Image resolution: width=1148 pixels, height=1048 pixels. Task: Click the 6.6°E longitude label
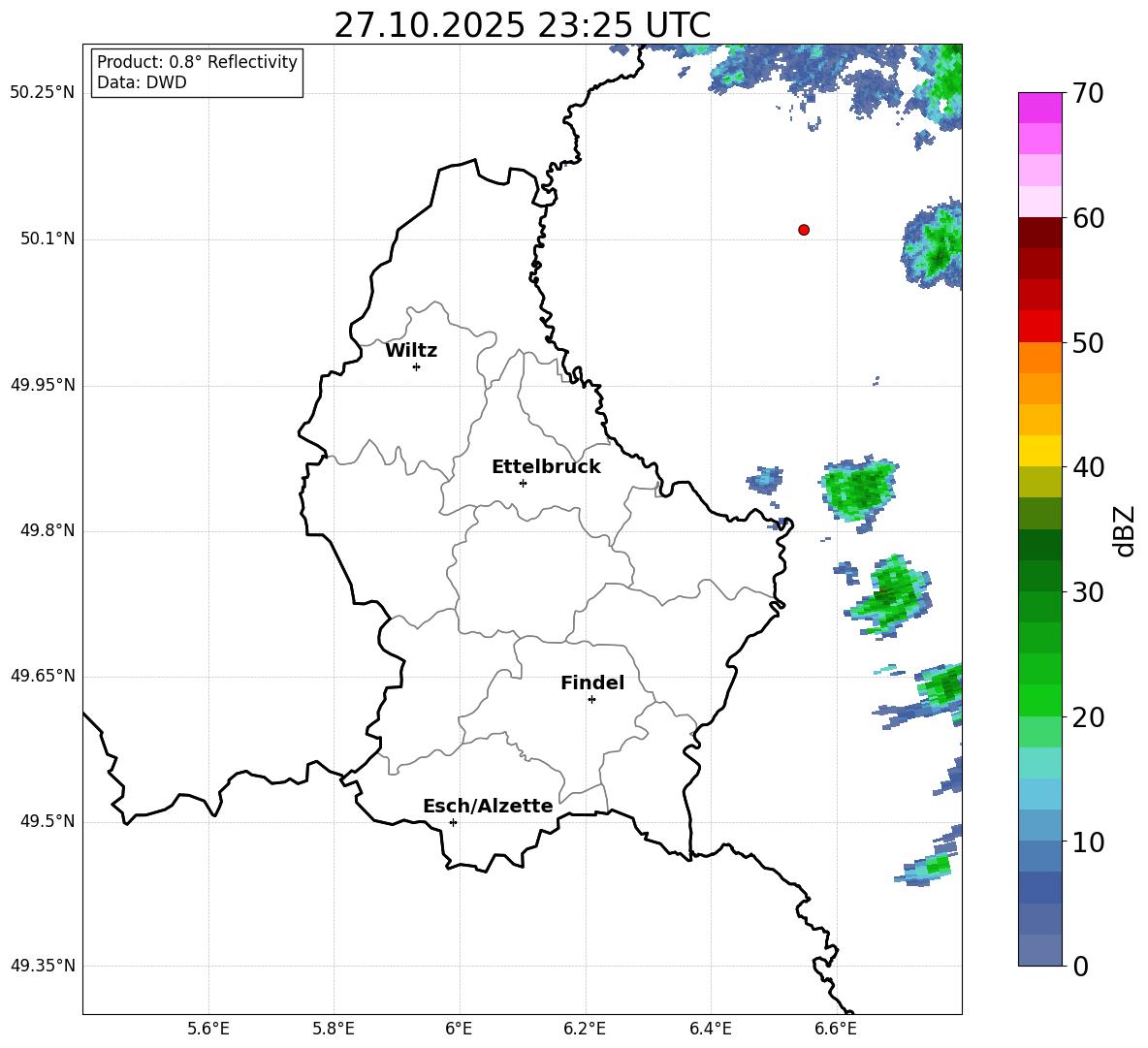tap(836, 1029)
